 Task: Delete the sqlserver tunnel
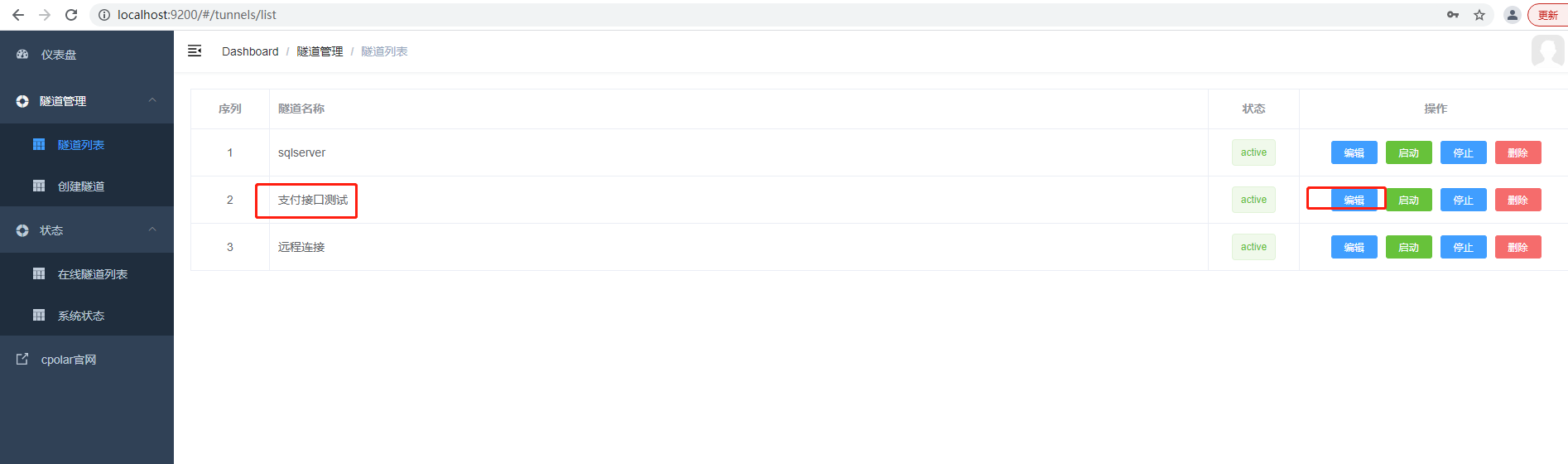tap(1518, 152)
